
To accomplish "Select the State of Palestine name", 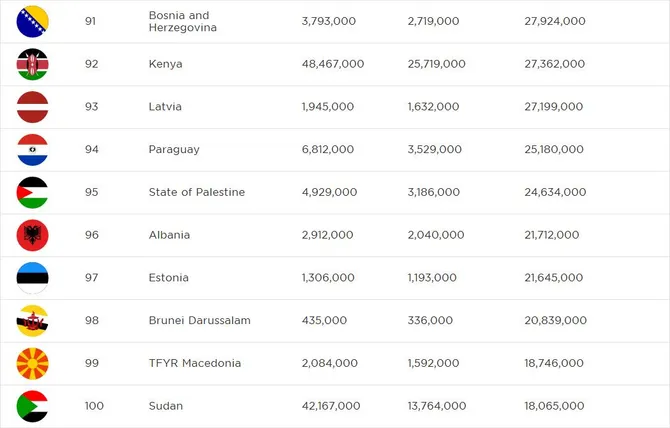I will 197,192.
